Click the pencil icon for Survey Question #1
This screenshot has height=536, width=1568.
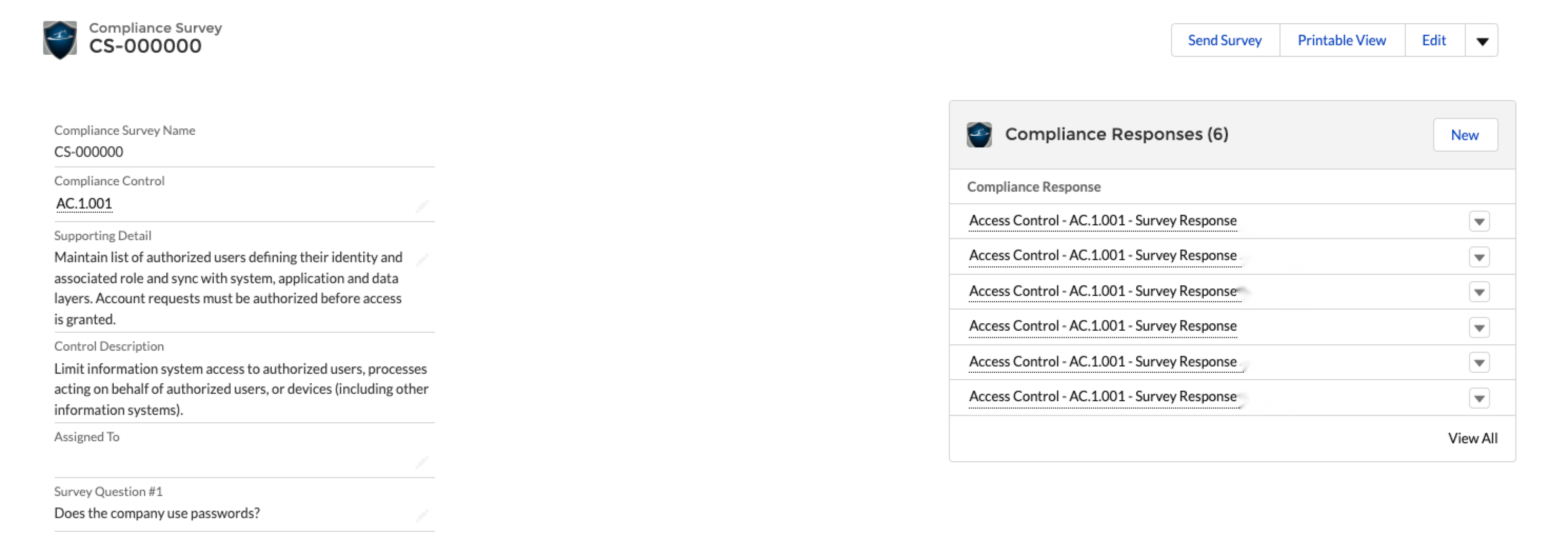[x=422, y=516]
